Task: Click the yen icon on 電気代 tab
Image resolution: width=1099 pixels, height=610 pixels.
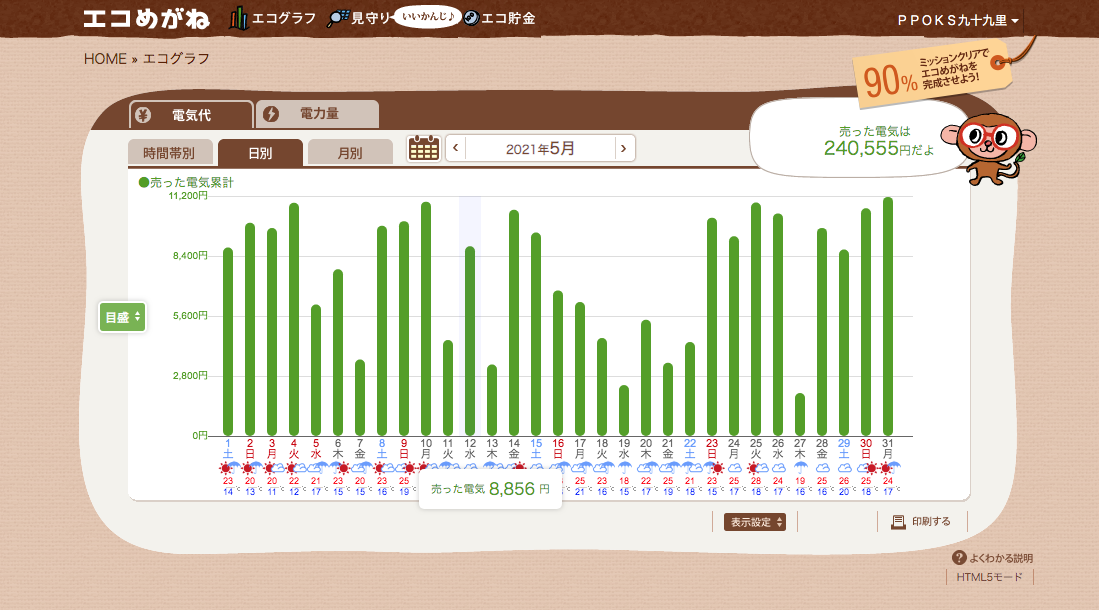Action: 143,115
